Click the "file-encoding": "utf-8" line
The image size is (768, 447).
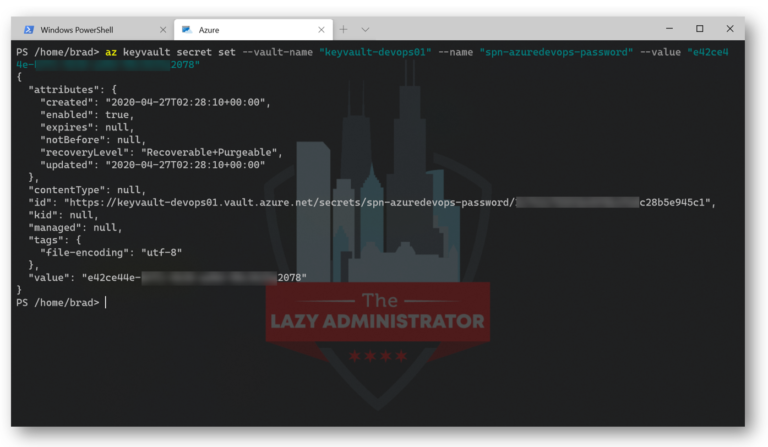[111, 253]
